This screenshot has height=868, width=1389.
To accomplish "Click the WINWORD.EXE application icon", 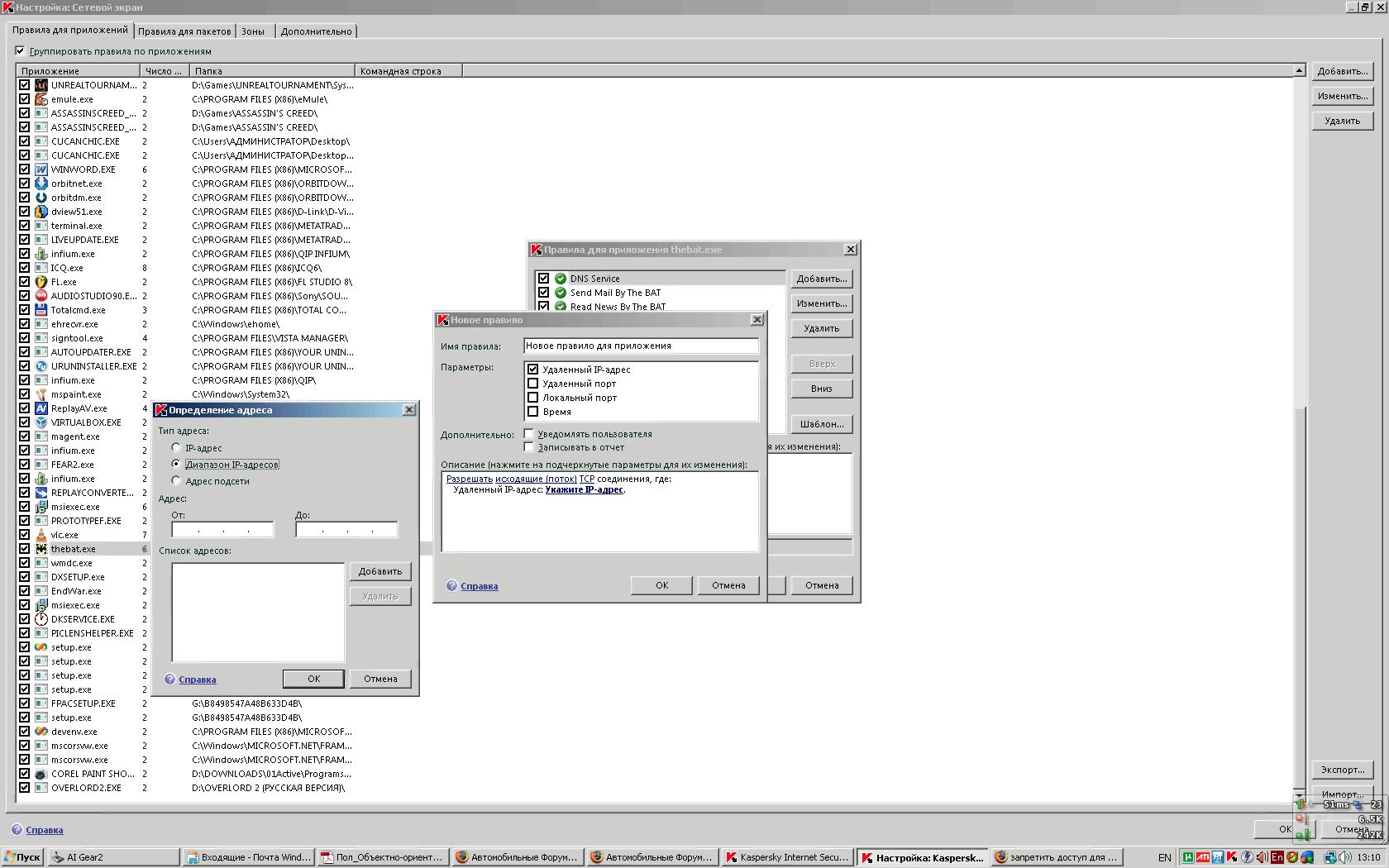I will pos(41,169).
